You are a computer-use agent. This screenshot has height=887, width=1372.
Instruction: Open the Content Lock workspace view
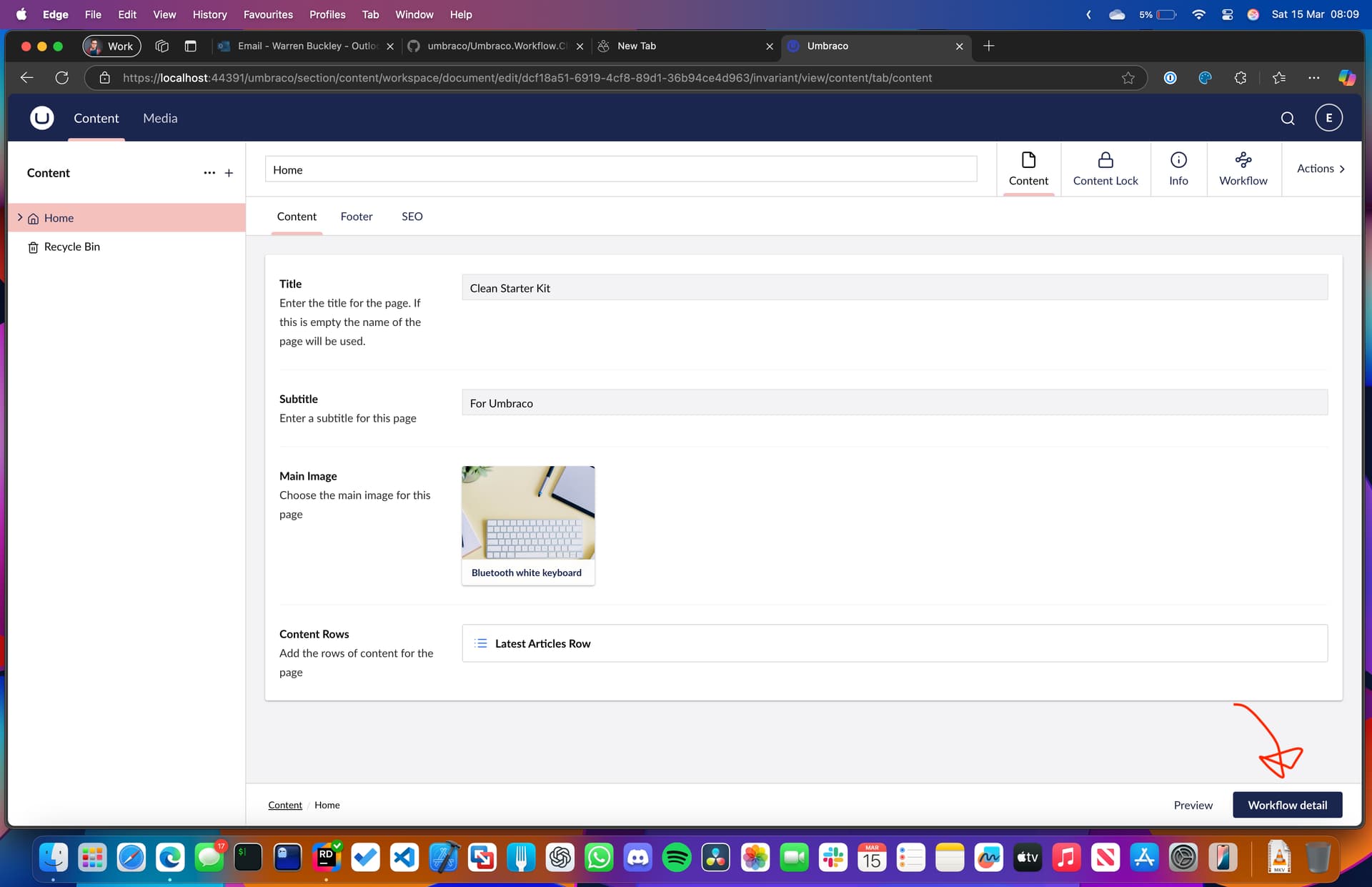pyautogui.click(x=1105, y=169)
